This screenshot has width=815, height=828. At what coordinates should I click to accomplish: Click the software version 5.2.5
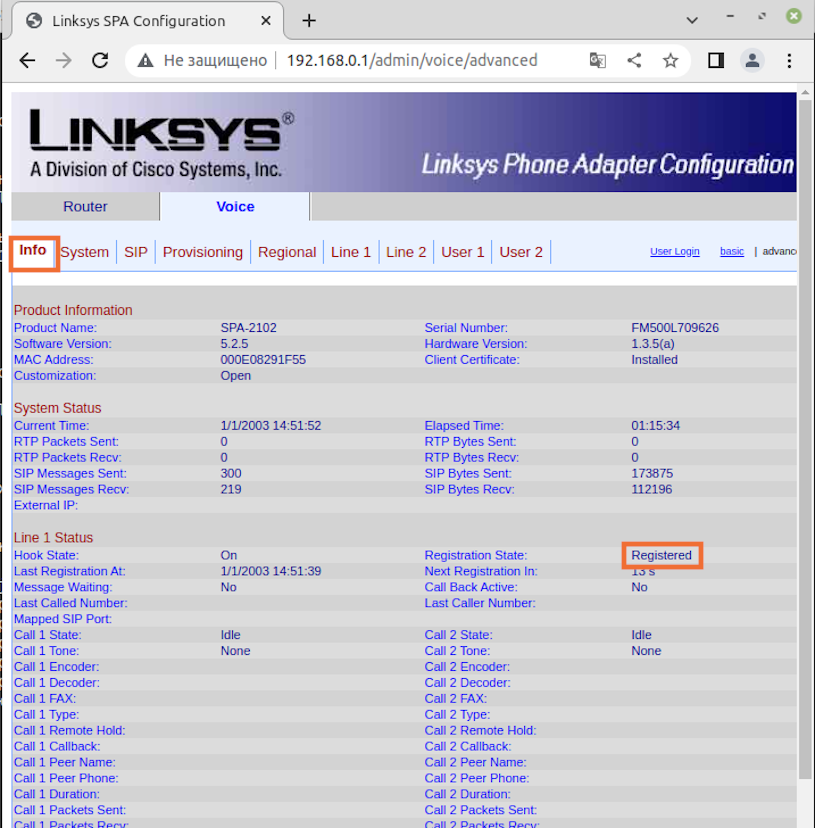click(234, 344)
